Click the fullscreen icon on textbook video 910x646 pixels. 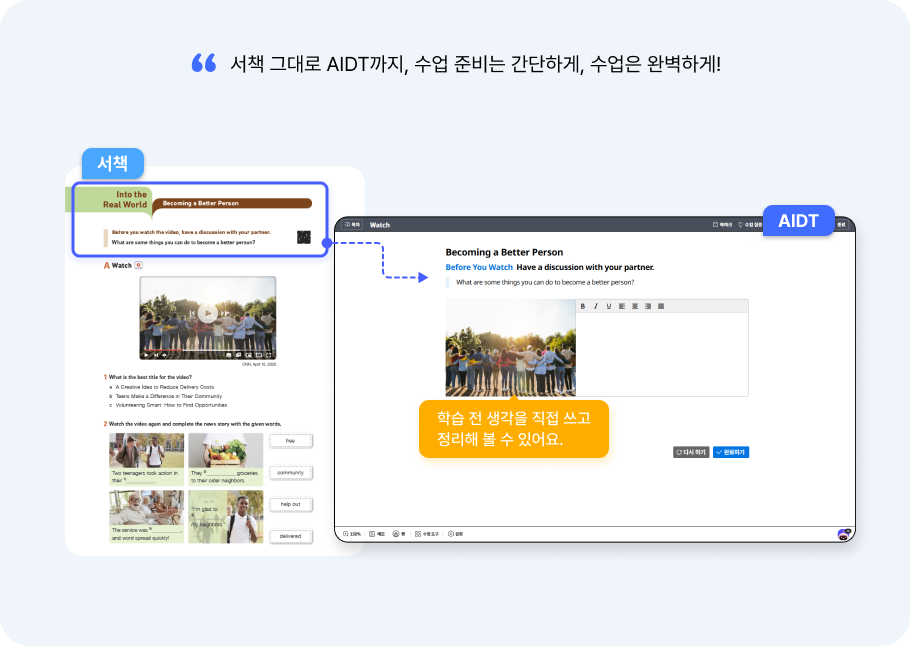tap(269, 355)
